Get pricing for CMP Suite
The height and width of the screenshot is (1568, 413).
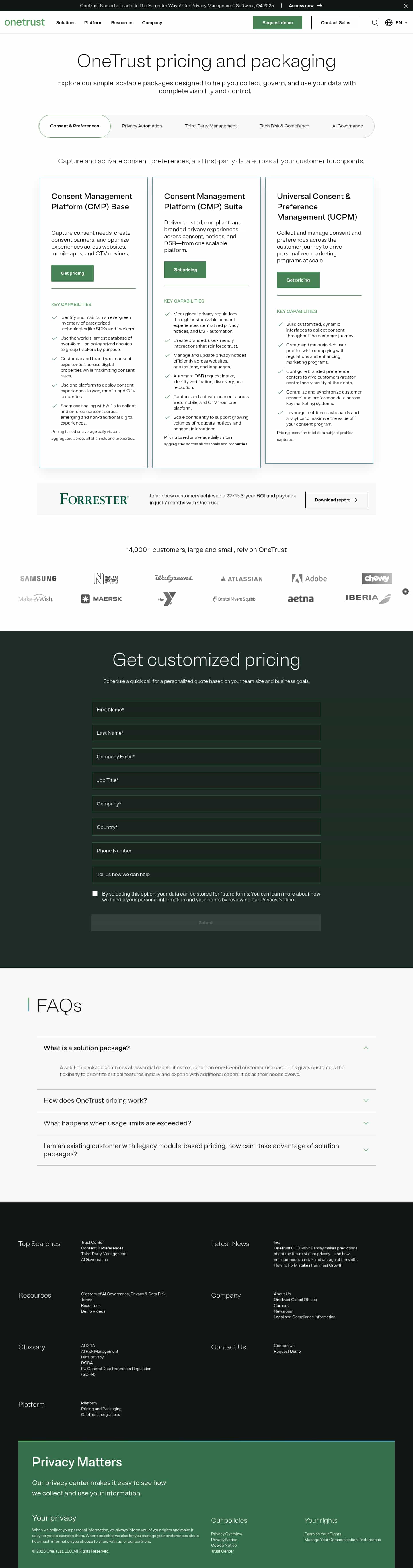click(185, 270)
